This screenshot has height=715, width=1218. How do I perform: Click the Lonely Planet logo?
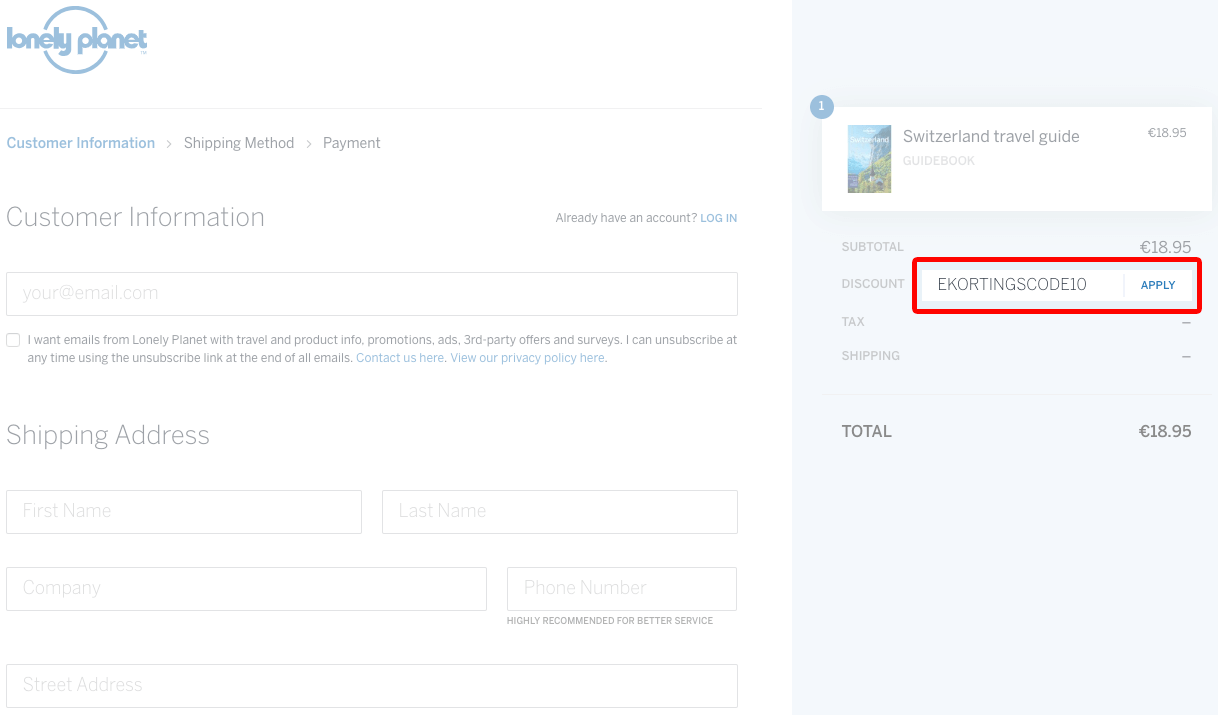tap(77, 40)
